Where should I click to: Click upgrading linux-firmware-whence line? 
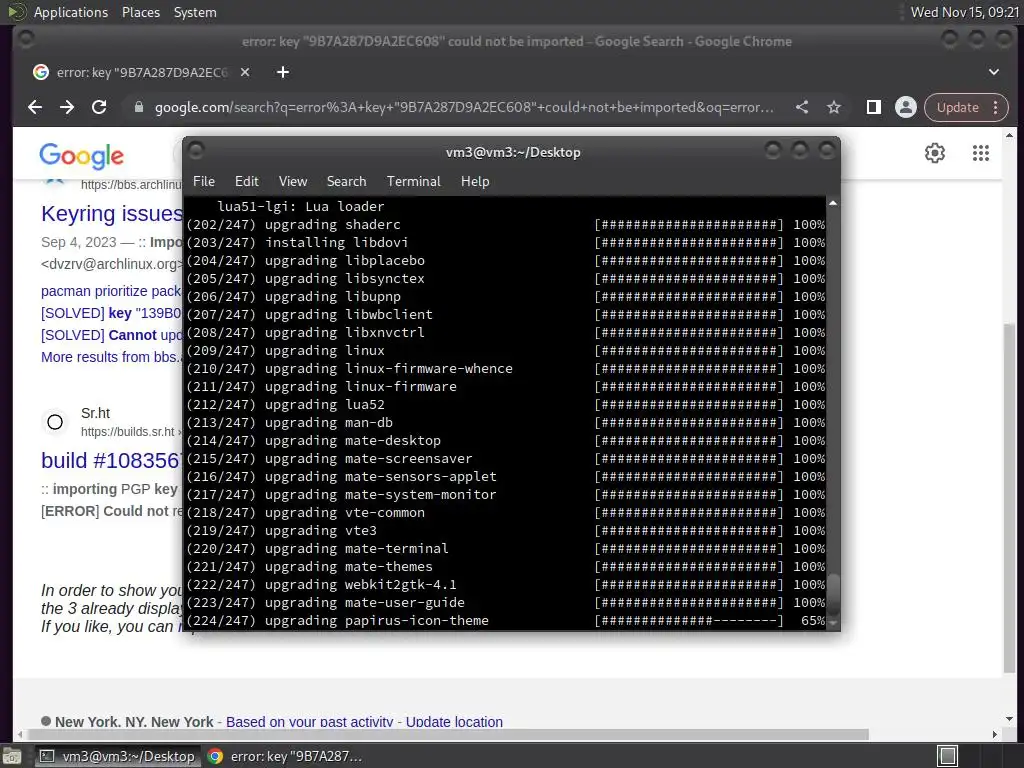click(x=506, y=368)
